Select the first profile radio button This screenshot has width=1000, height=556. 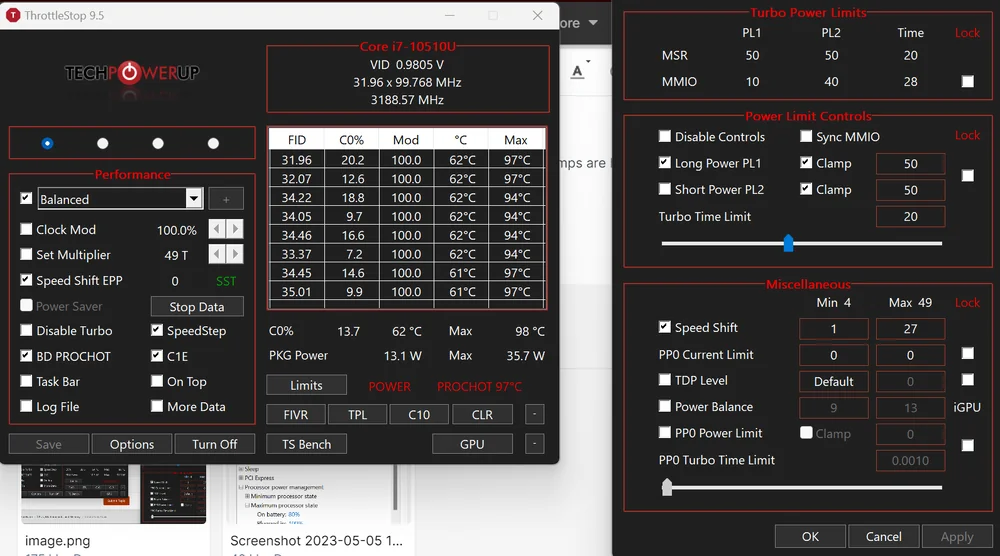47,143
